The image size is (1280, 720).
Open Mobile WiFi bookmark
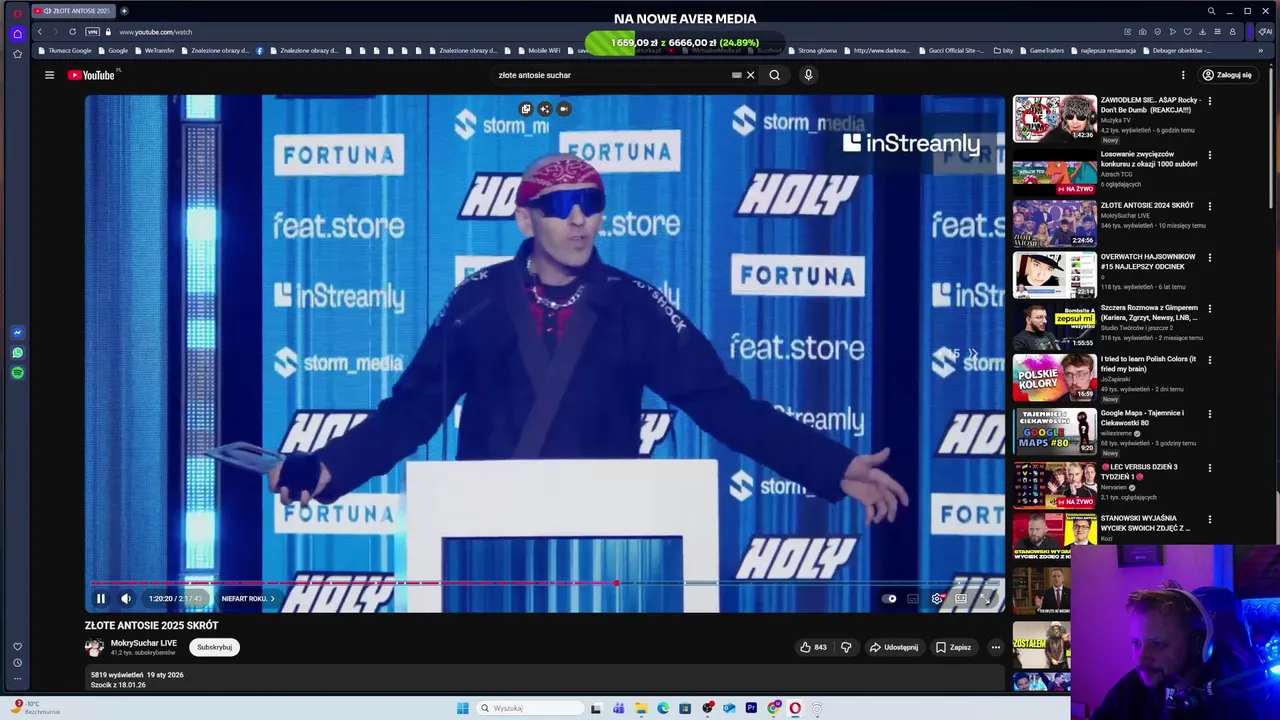[x=539, y=50]
